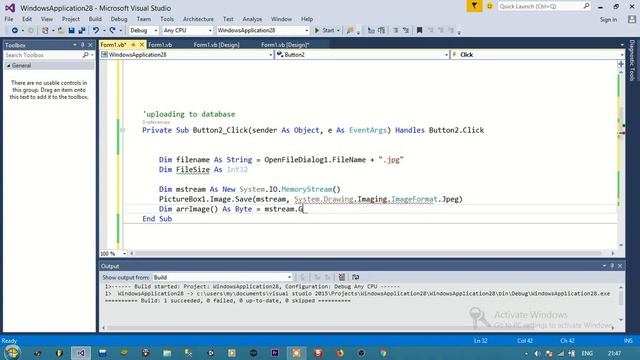Screen dimensions: 640x360
Task: Click the feedback smiley icon
Action: click(x=489, y=6)
